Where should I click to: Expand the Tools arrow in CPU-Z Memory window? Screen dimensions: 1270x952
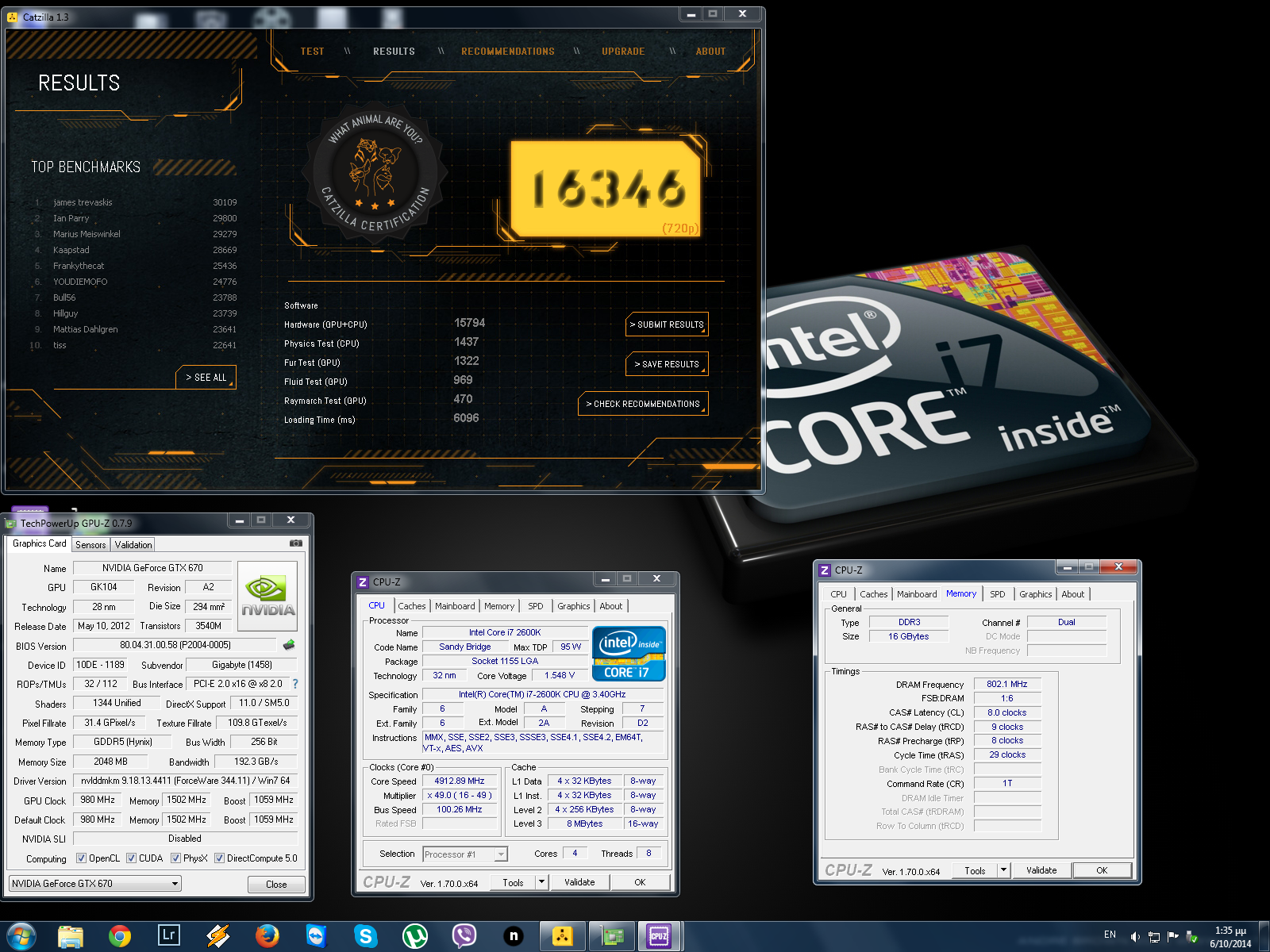(1004, 870)
